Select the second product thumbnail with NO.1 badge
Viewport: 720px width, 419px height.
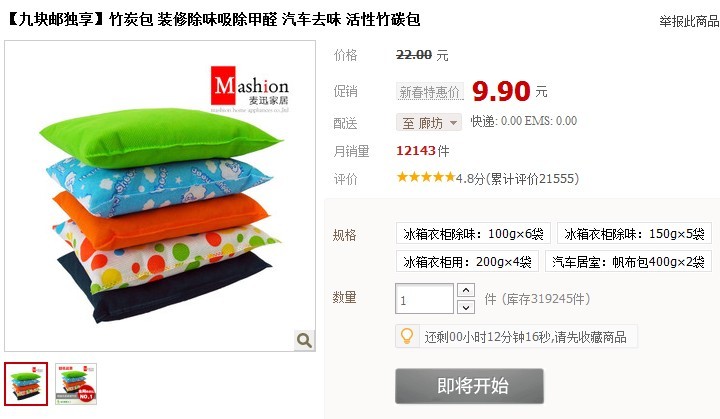pyautogui.click(x=76, y=384)
